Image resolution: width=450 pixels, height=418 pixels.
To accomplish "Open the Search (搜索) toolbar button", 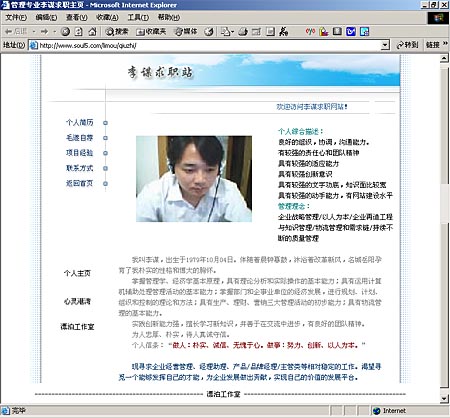I will click(x=117, y=32).
